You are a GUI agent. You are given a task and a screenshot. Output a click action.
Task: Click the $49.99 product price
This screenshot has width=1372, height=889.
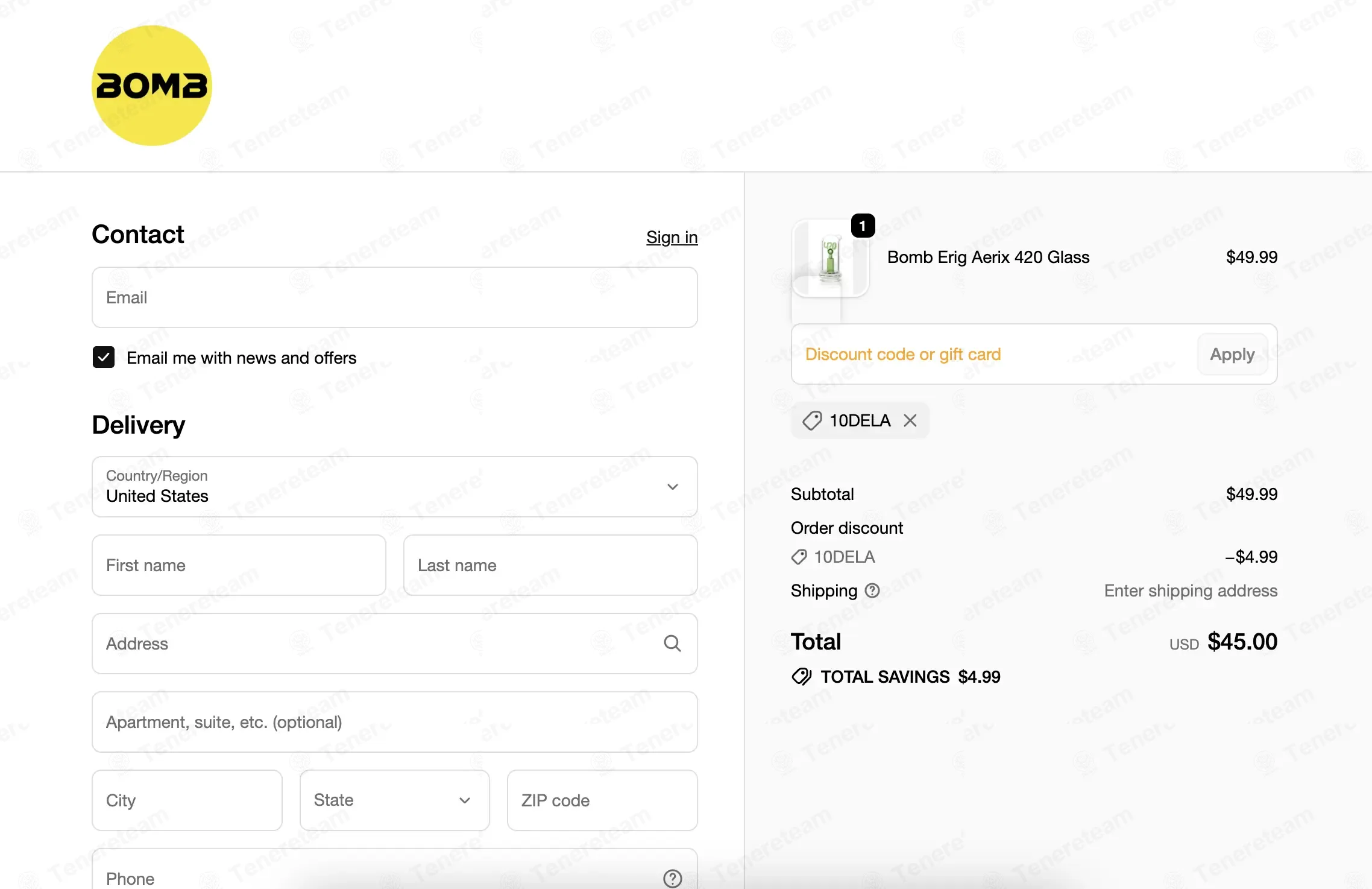click(1251, 257)
